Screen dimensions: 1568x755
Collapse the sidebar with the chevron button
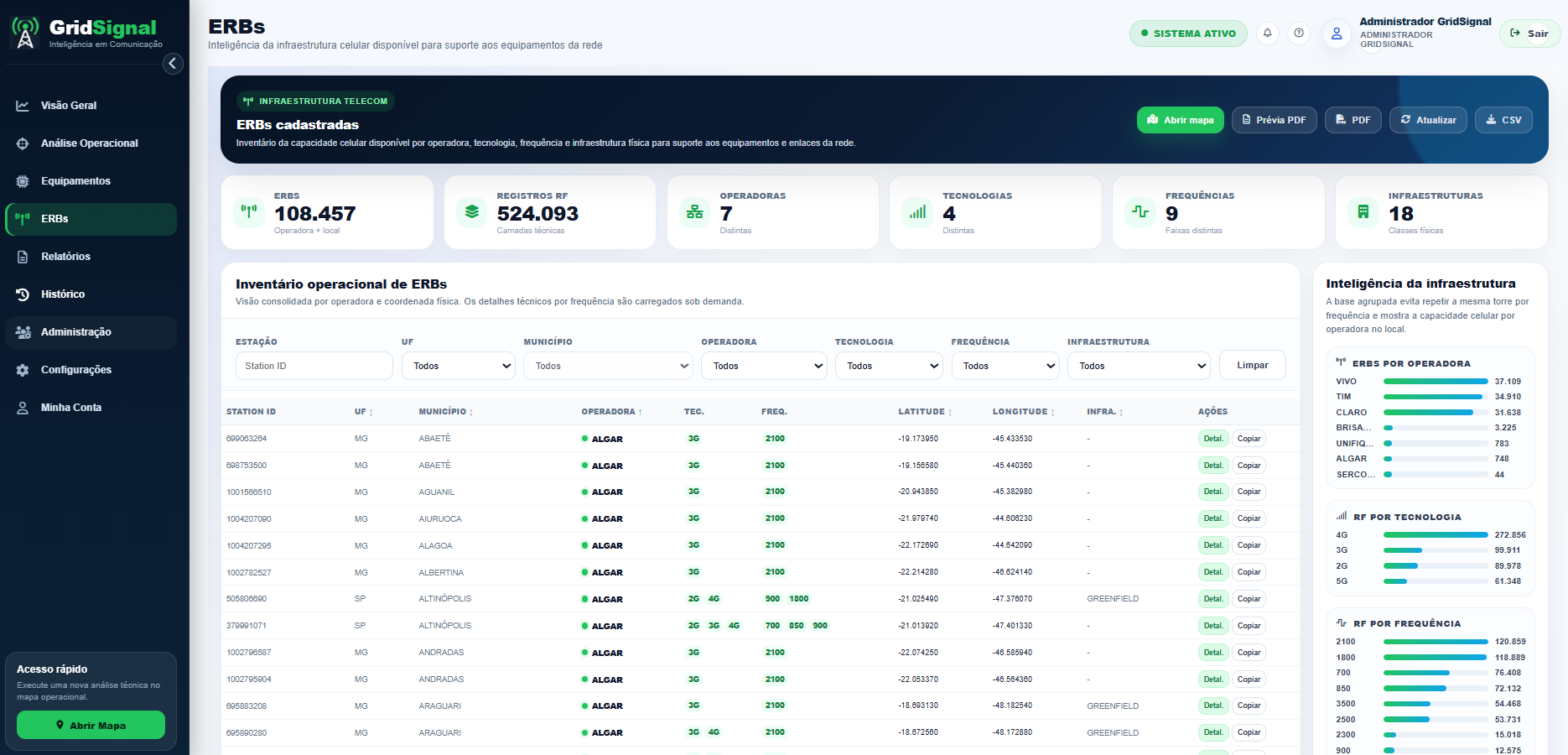pyautogui.click(x=173, y=64)
